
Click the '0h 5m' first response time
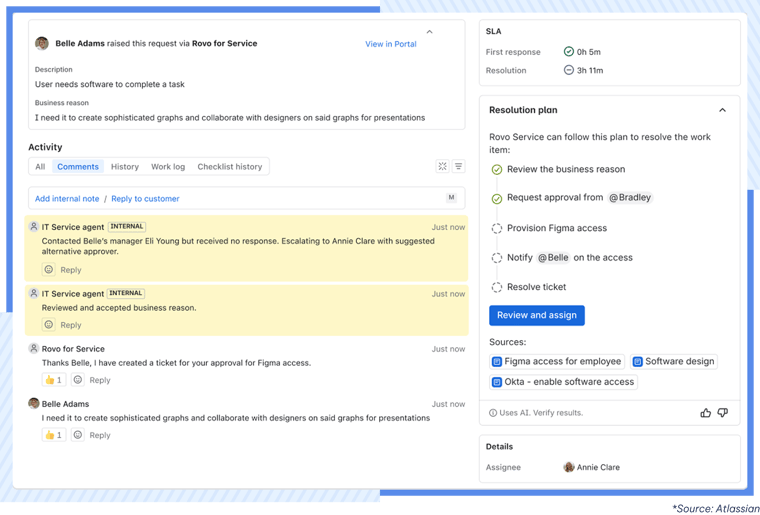point(589,52)
